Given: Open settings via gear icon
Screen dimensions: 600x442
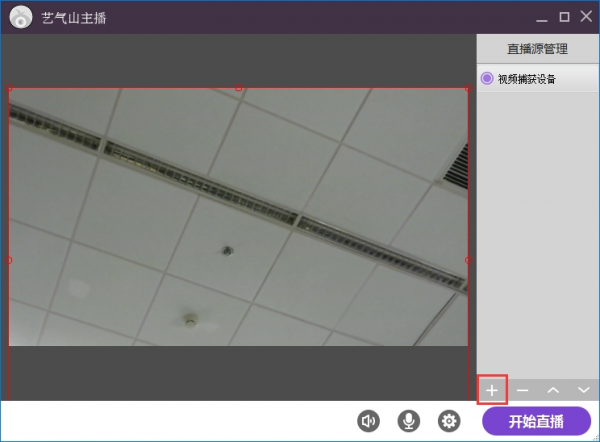Looking at the screenshot, I should 449,421.
